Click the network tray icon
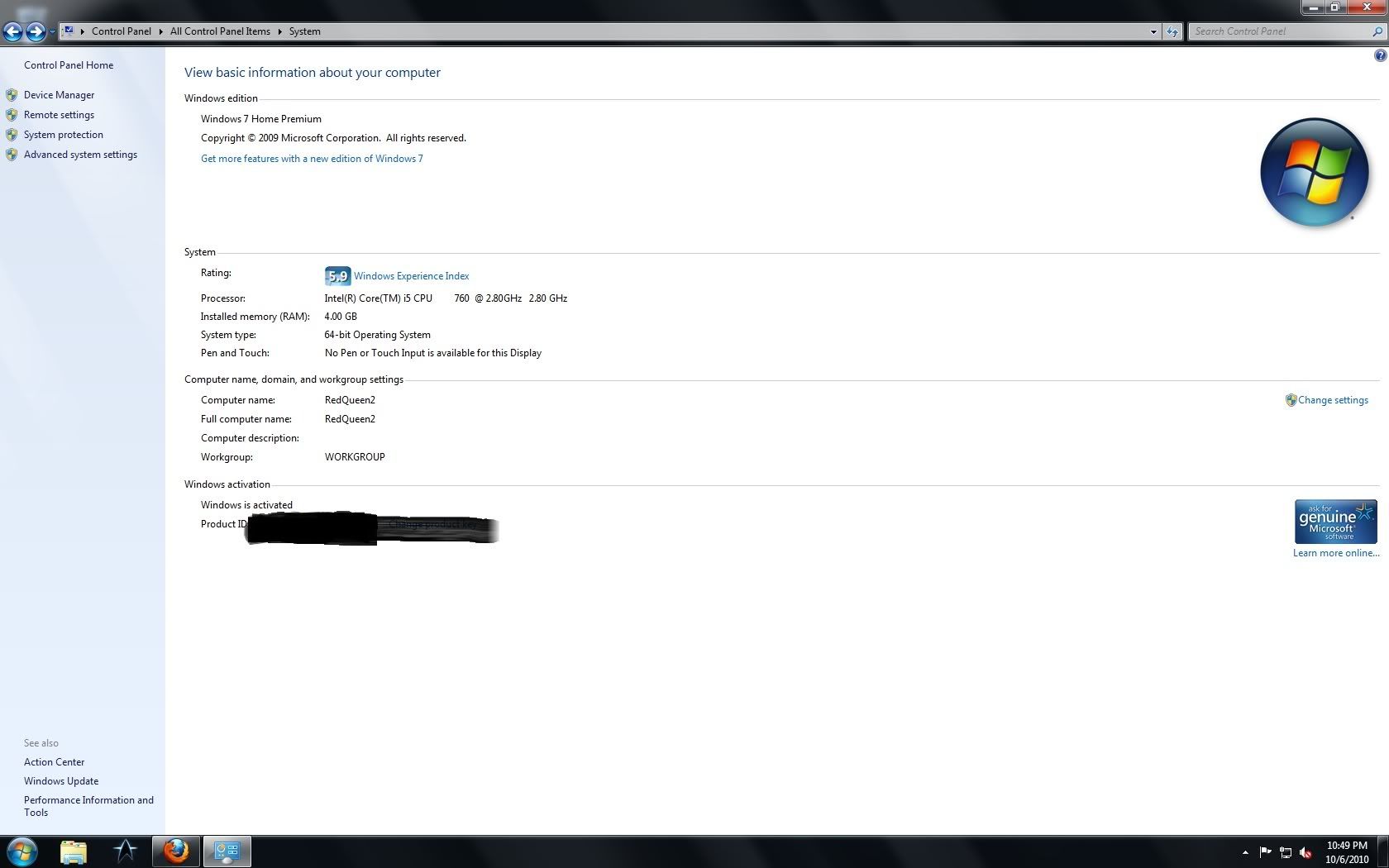Image resolution: width=1389 pixels, height=868 pixels. [1286, 852]
